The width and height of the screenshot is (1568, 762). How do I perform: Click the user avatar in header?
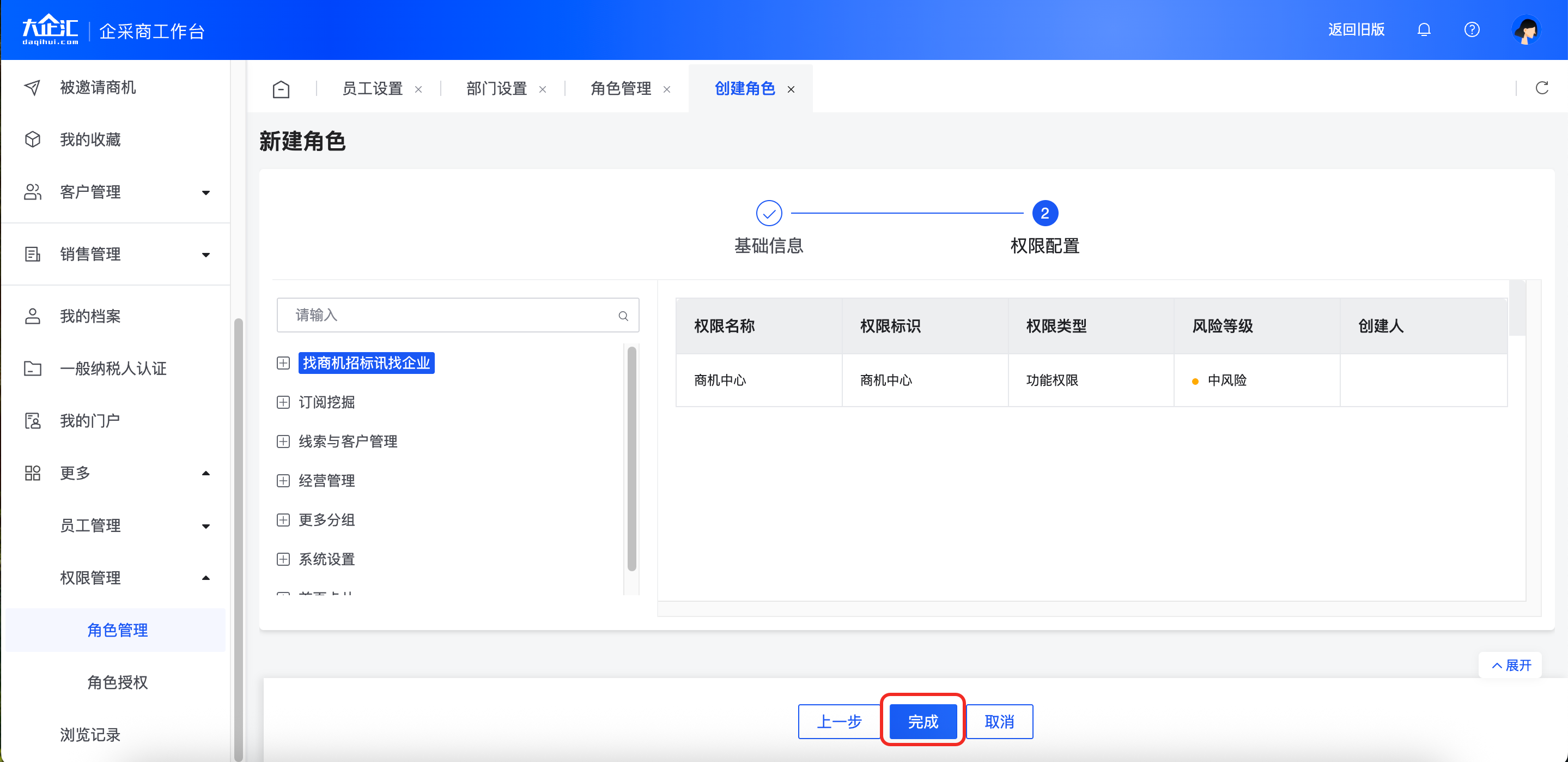[x=1526, y=30]
